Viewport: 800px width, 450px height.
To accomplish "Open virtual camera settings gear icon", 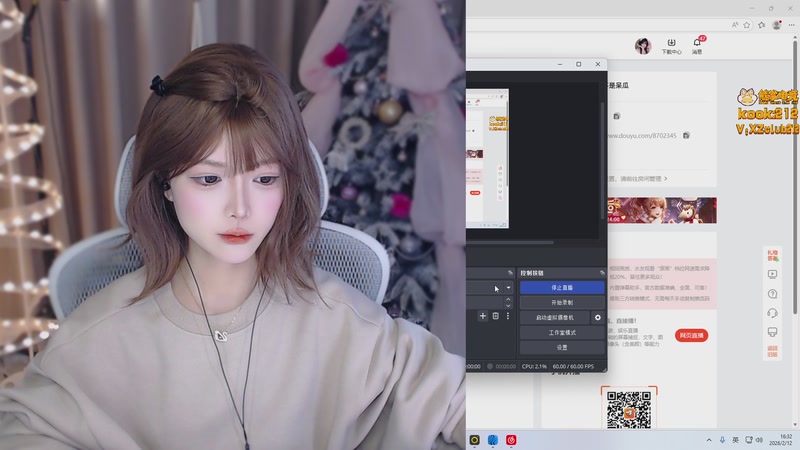I will pyautogui.click(x=598, y=317).
